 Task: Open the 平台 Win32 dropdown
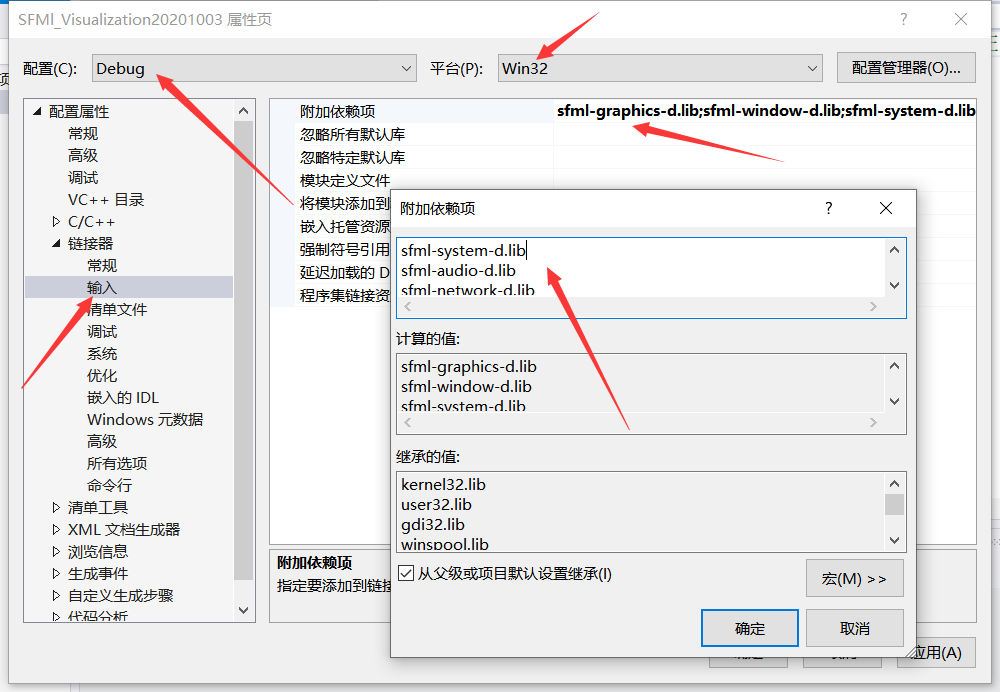660,68
